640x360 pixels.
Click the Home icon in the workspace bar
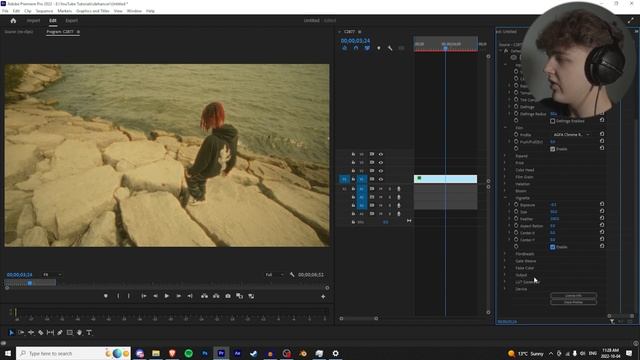[x=13, y=20]
